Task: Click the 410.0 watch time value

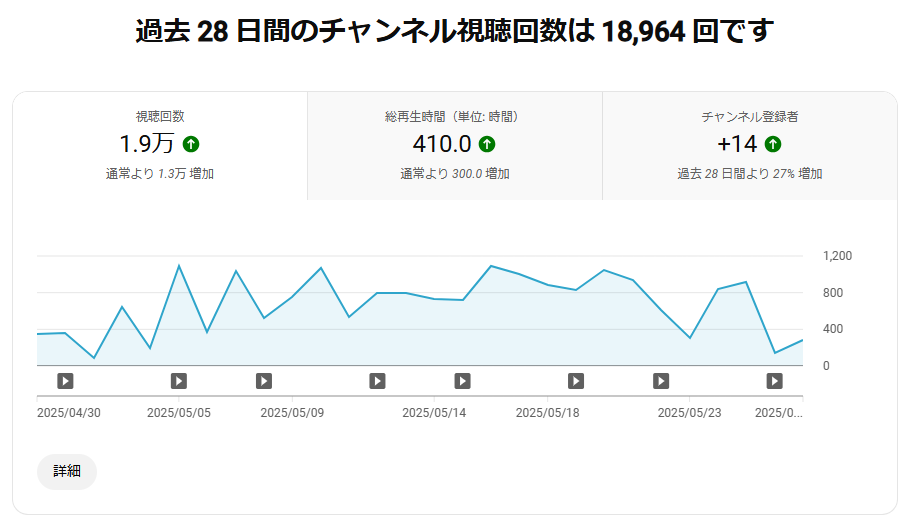Action: pos(442,144)
